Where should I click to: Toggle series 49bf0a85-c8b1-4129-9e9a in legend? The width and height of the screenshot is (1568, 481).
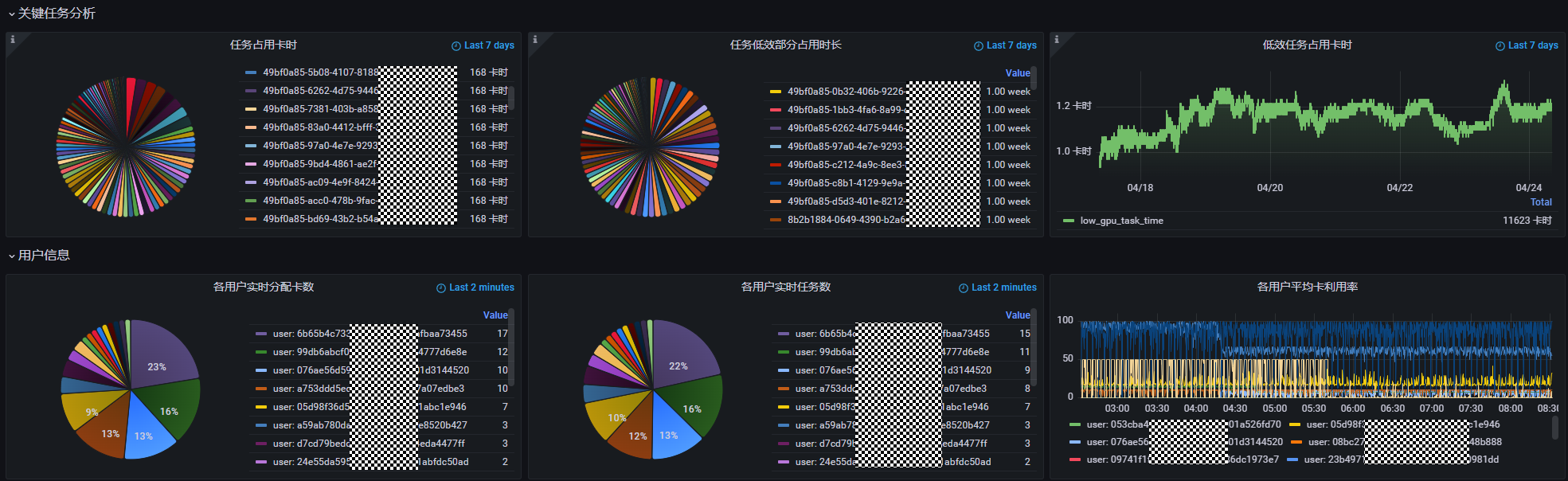coord(846,183)
